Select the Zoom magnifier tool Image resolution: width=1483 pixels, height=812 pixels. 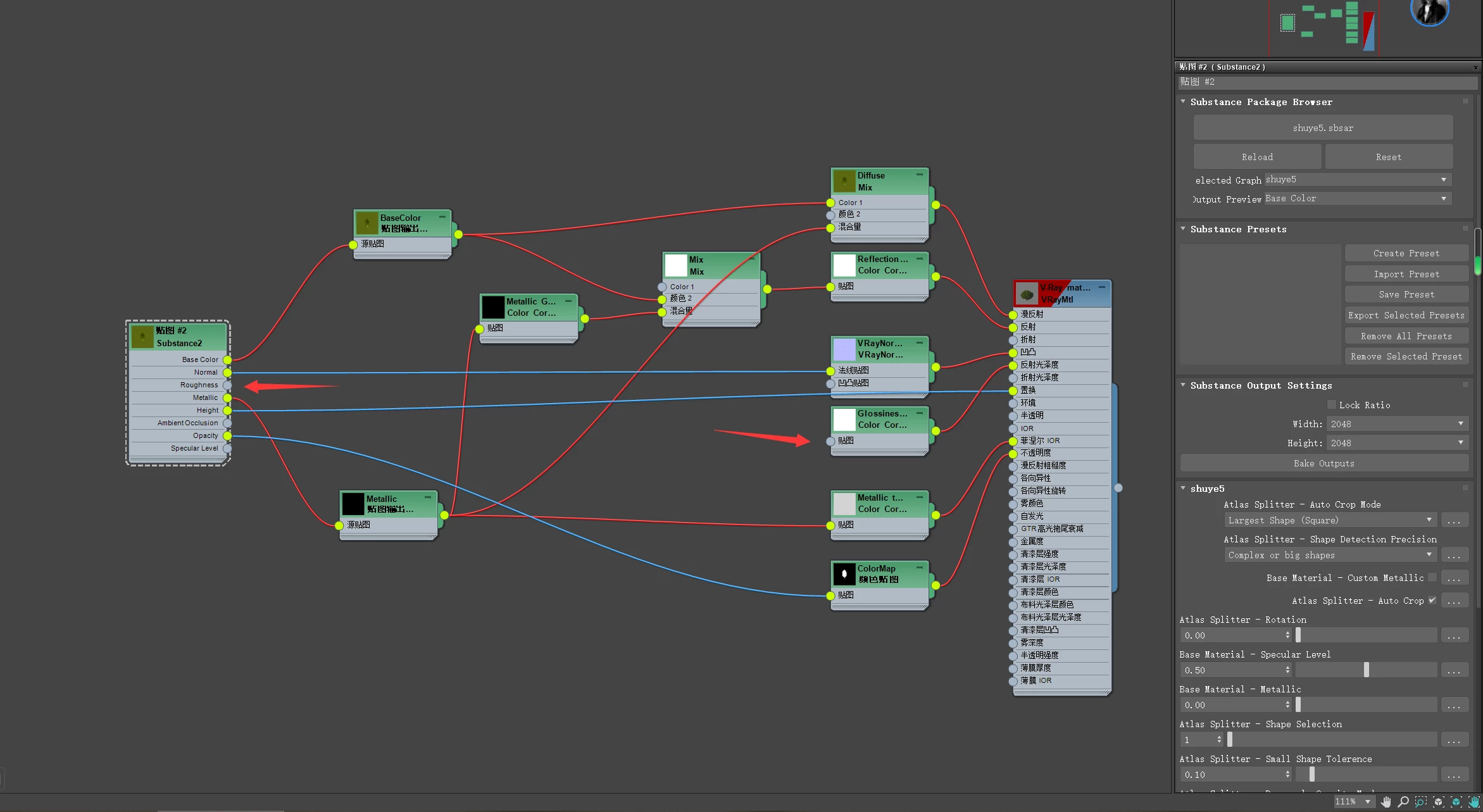point(1403,802)
